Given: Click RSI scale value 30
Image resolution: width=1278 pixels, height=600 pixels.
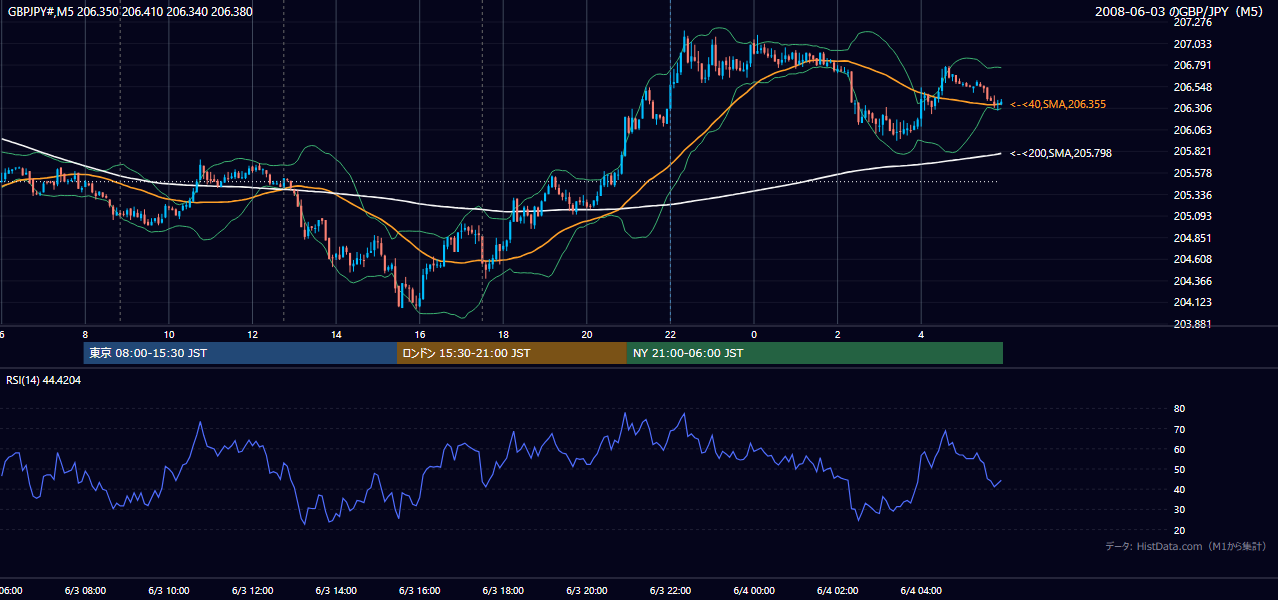Looking at the screenshot, I should (1179, 510).
